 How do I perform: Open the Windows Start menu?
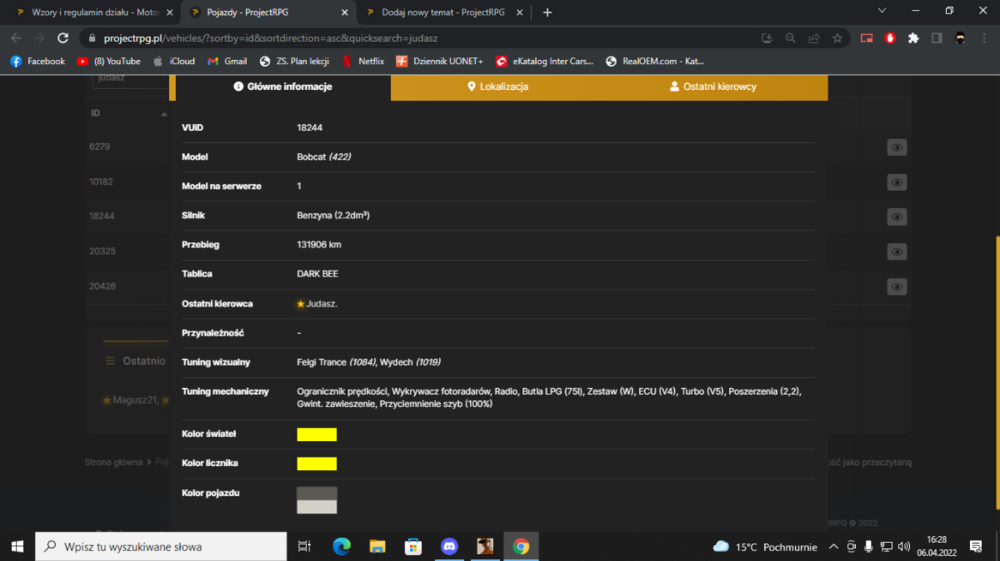coord(17,546)
